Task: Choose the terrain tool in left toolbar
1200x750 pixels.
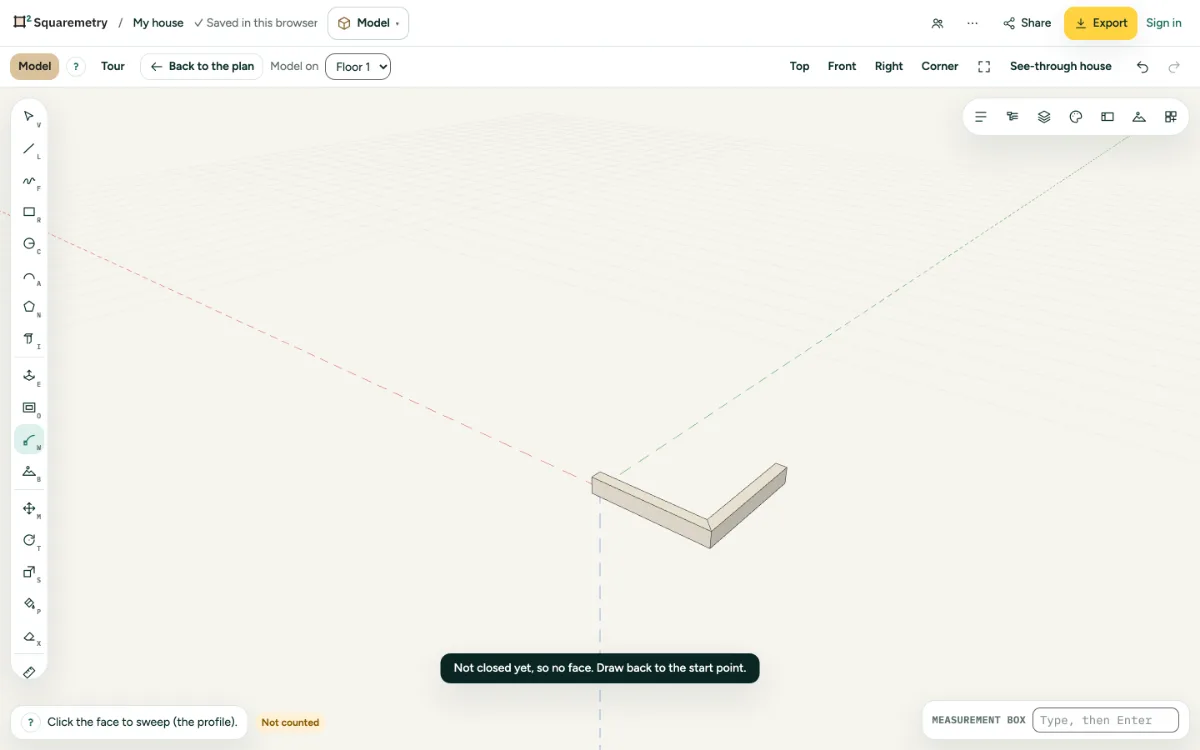Action: pos(29,472)
